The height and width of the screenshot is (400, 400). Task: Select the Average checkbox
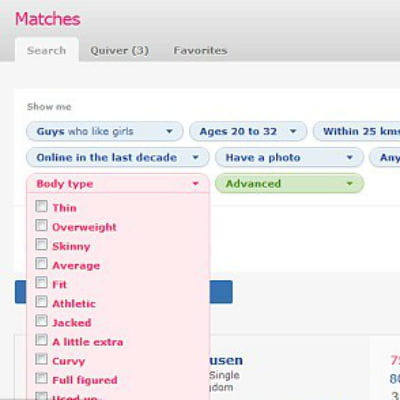(x=41, y=263)
